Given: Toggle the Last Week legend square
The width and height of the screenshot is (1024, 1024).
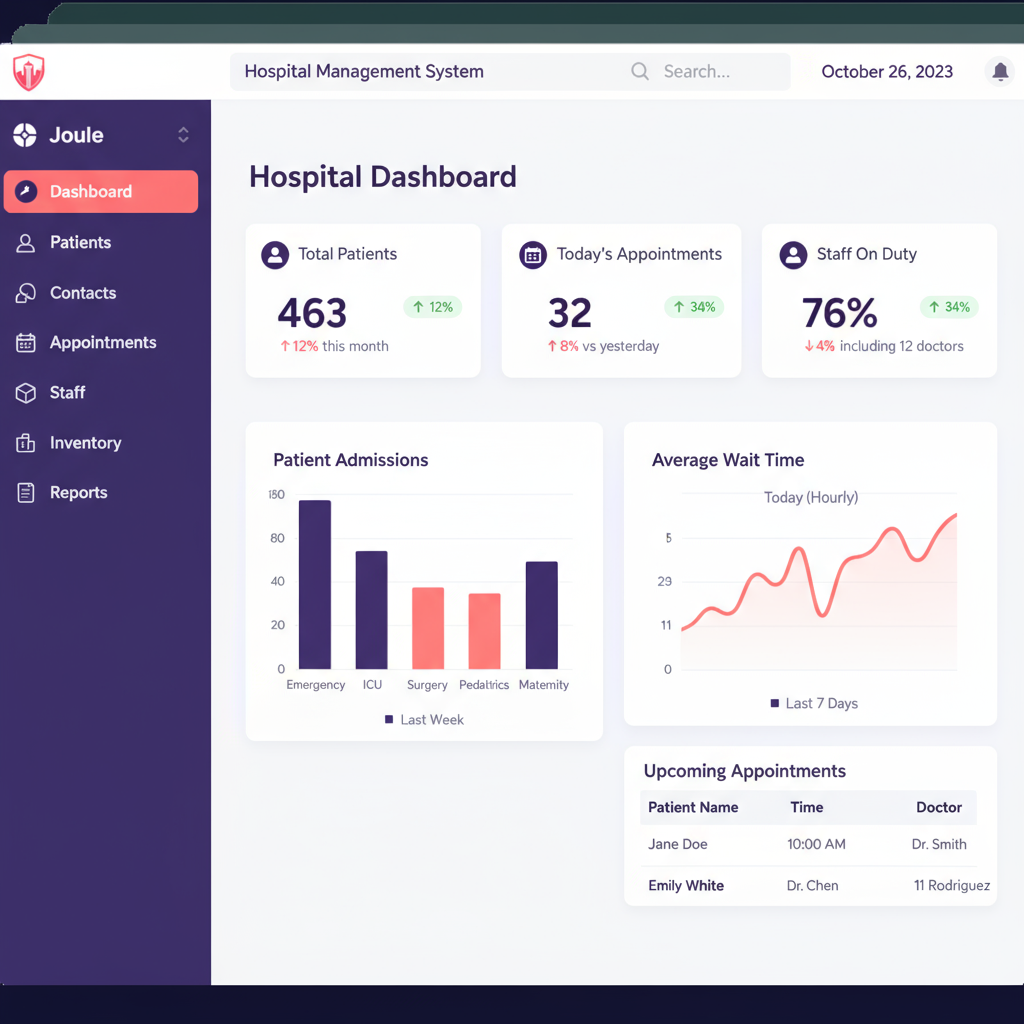Looking at the screenshot, I should coord(389,720).
